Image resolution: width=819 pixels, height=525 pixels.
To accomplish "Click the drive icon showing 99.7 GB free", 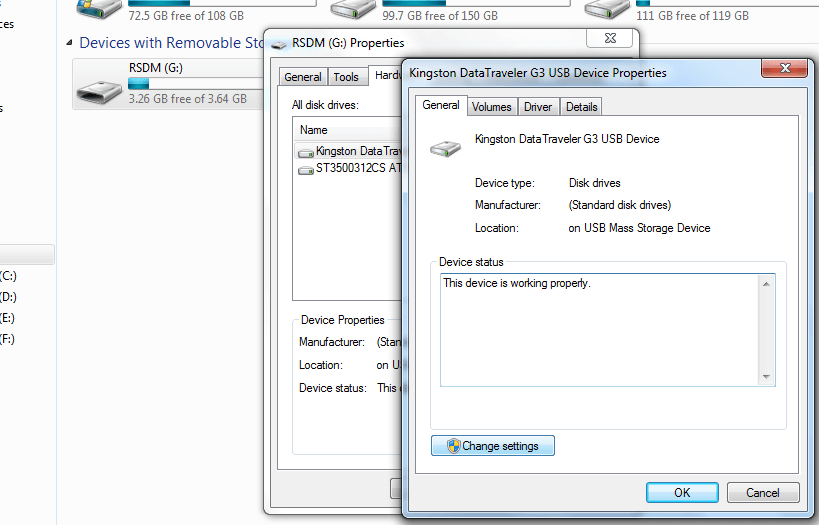I will (354, 10).
